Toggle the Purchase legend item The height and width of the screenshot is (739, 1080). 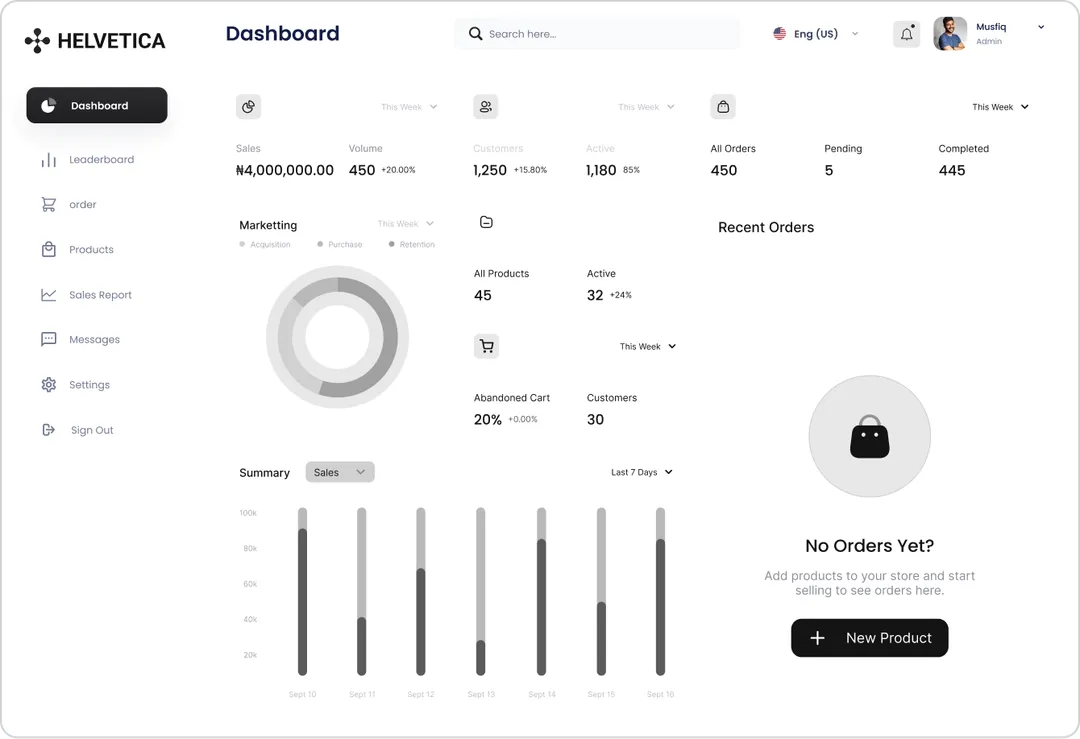point(340,244)
